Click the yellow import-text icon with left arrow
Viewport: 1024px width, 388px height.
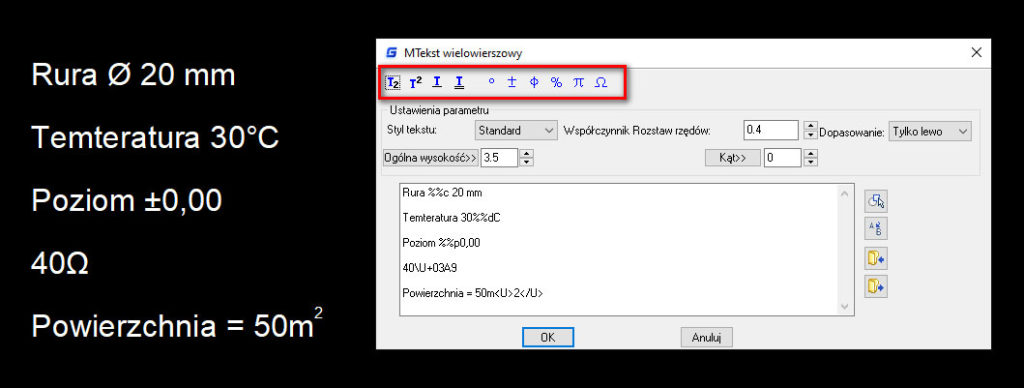coord(876,259)
